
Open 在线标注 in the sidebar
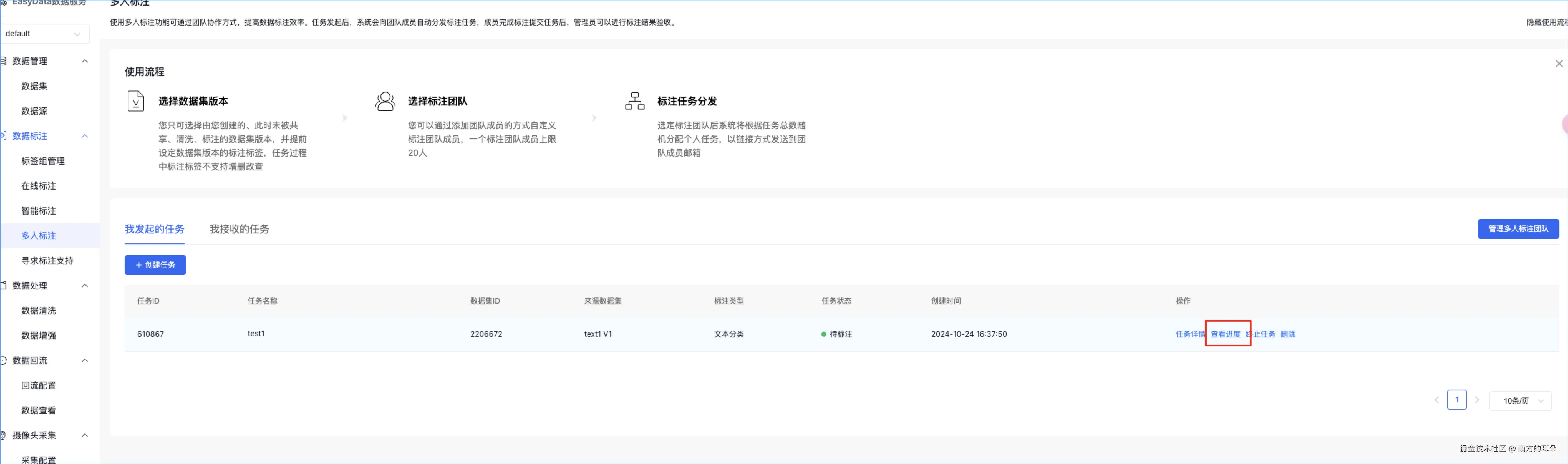click(38, 186)
